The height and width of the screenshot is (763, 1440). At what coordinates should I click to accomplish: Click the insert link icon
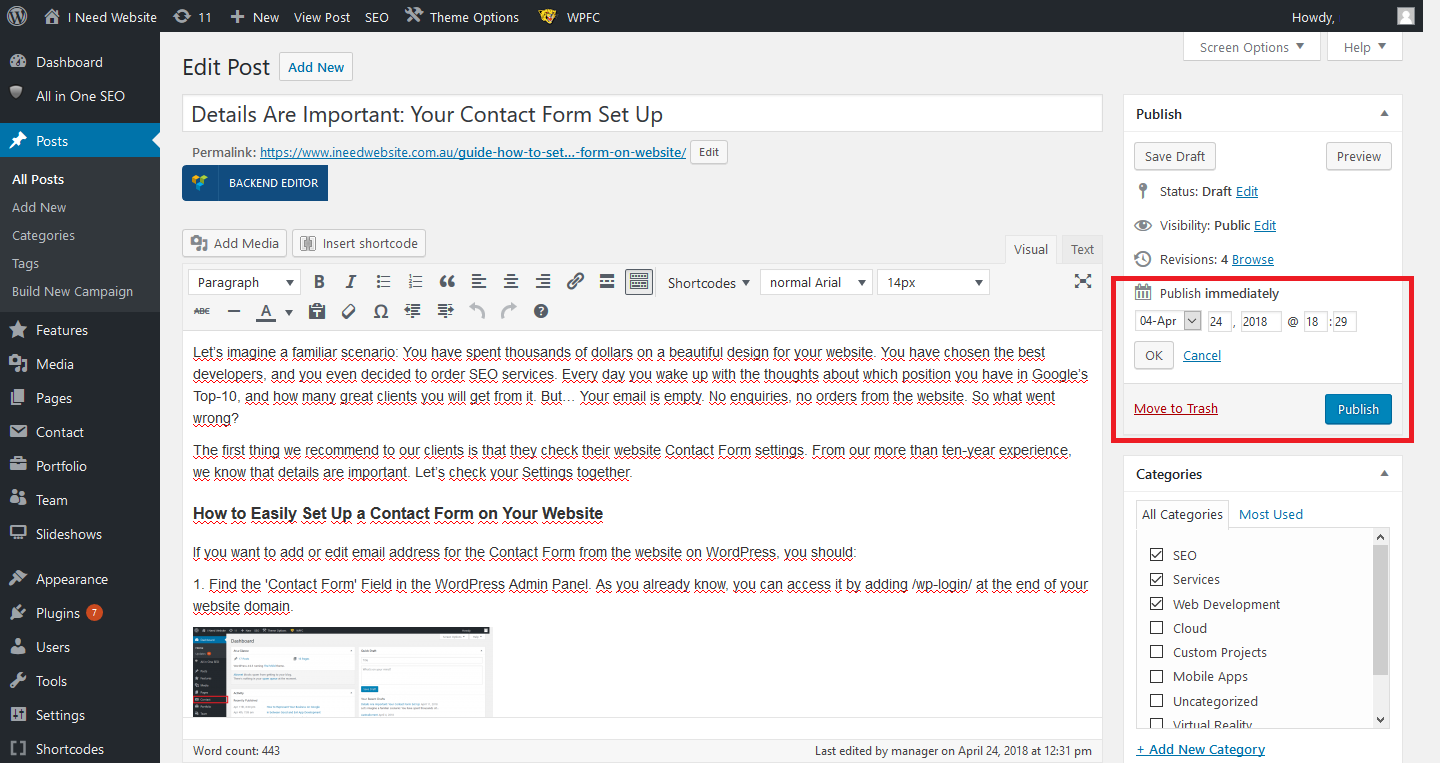click(x=575, y=282)
